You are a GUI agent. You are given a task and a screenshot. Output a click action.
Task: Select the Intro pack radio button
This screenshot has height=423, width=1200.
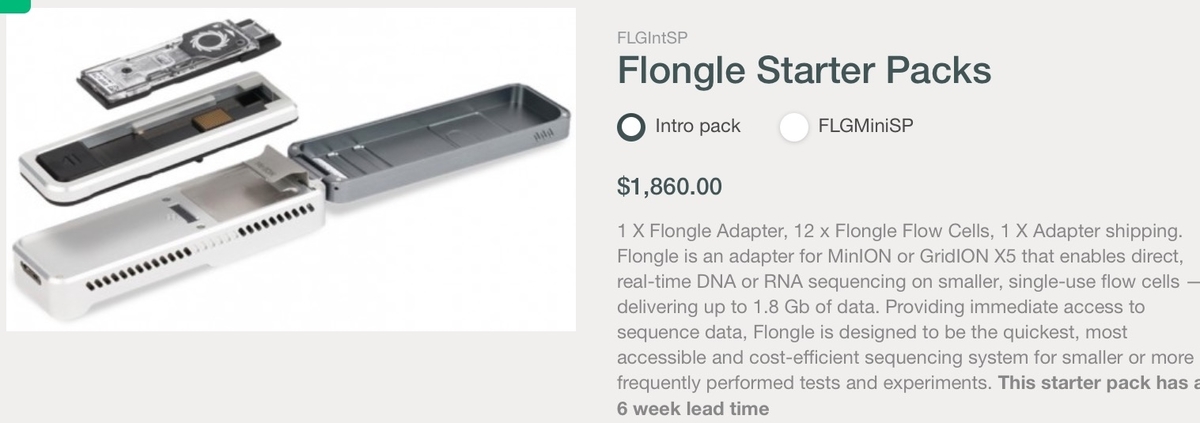point(632,127)
